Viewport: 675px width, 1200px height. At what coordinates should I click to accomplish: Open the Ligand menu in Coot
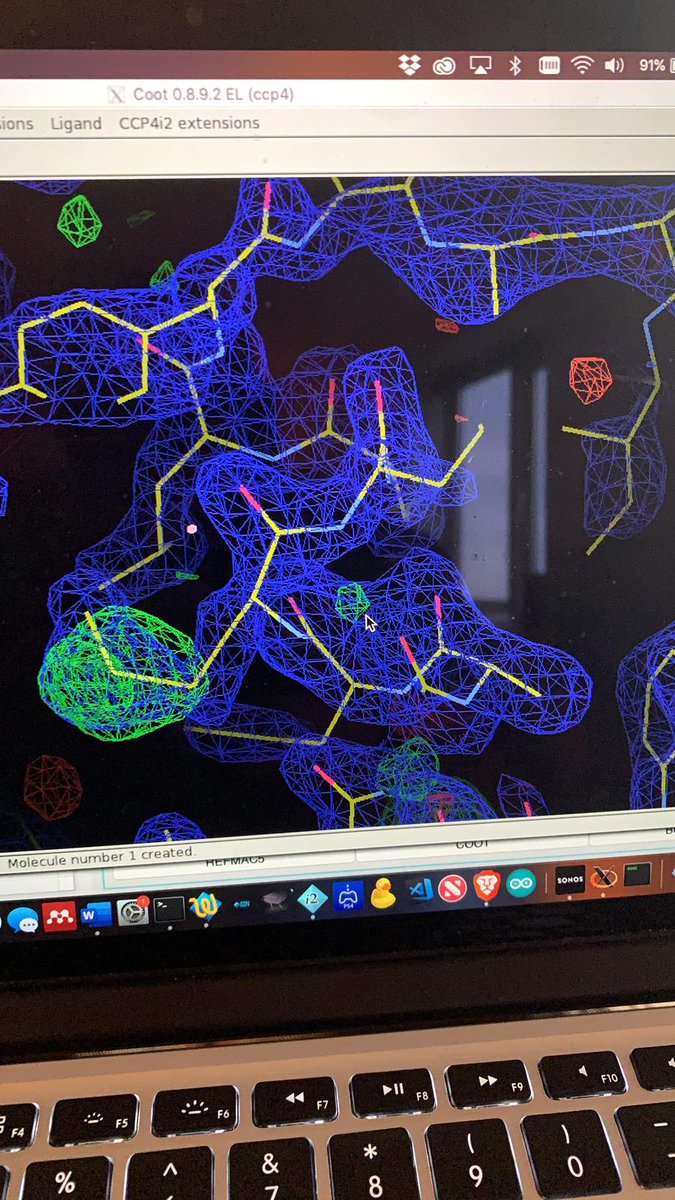75,124
